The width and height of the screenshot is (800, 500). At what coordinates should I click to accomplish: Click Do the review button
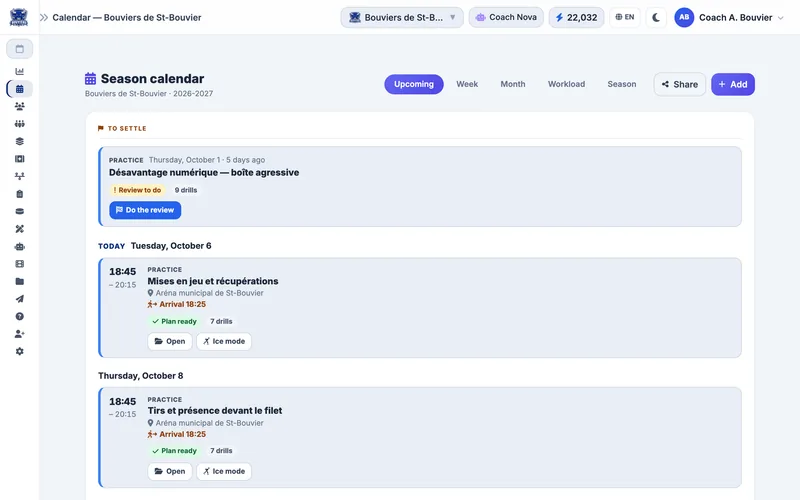pyautogui.click(x=145, y=210)
